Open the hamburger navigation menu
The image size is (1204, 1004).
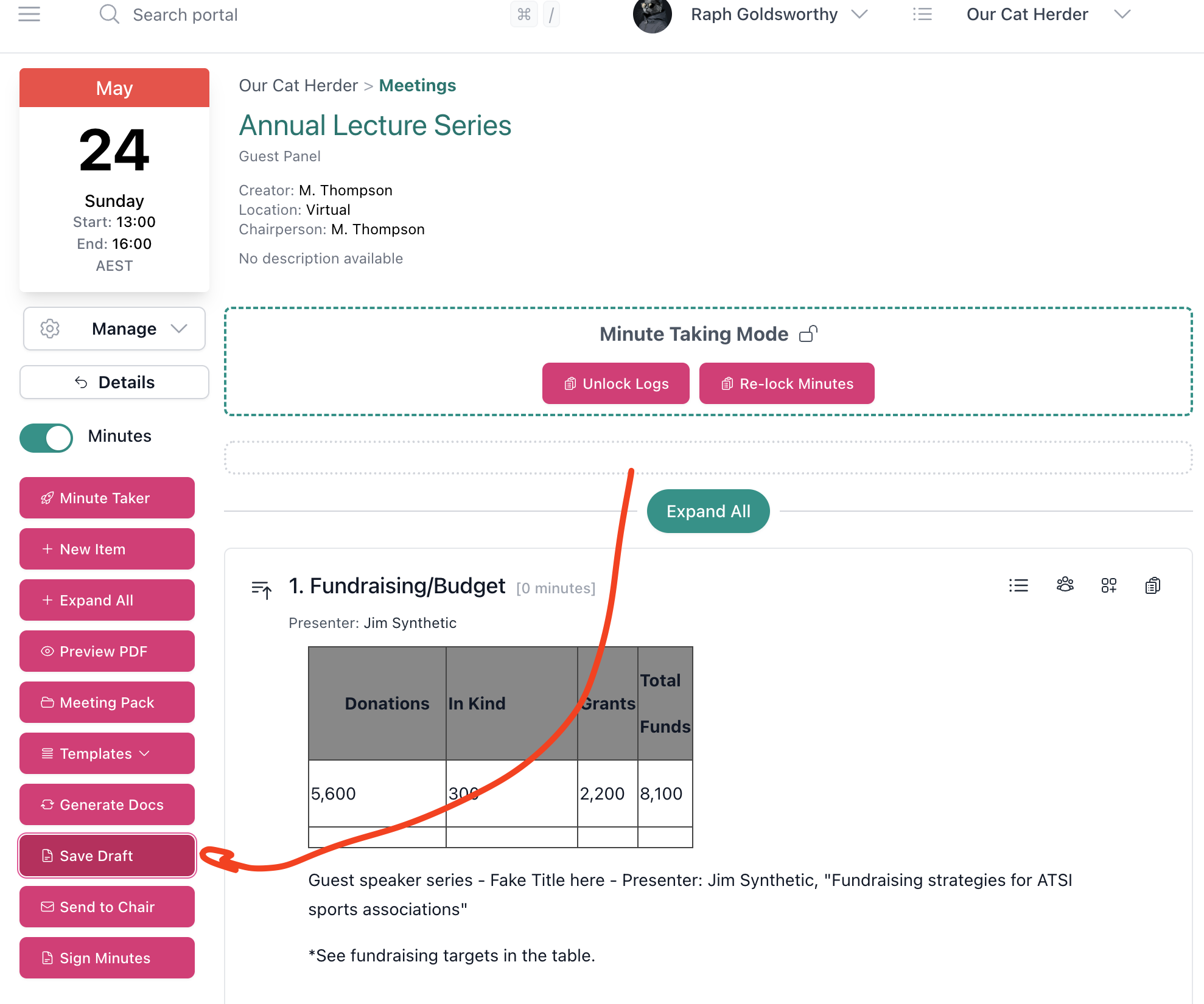click(29, 14)
